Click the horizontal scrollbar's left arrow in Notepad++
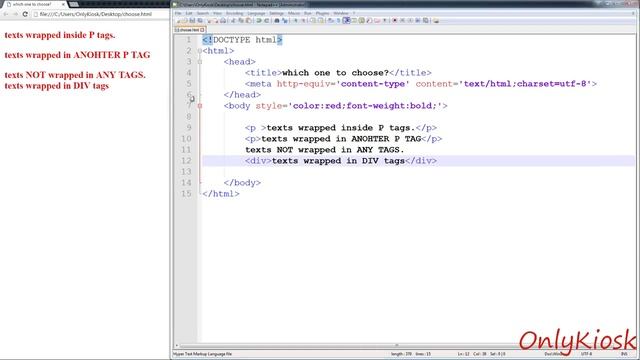 point(177,345)
